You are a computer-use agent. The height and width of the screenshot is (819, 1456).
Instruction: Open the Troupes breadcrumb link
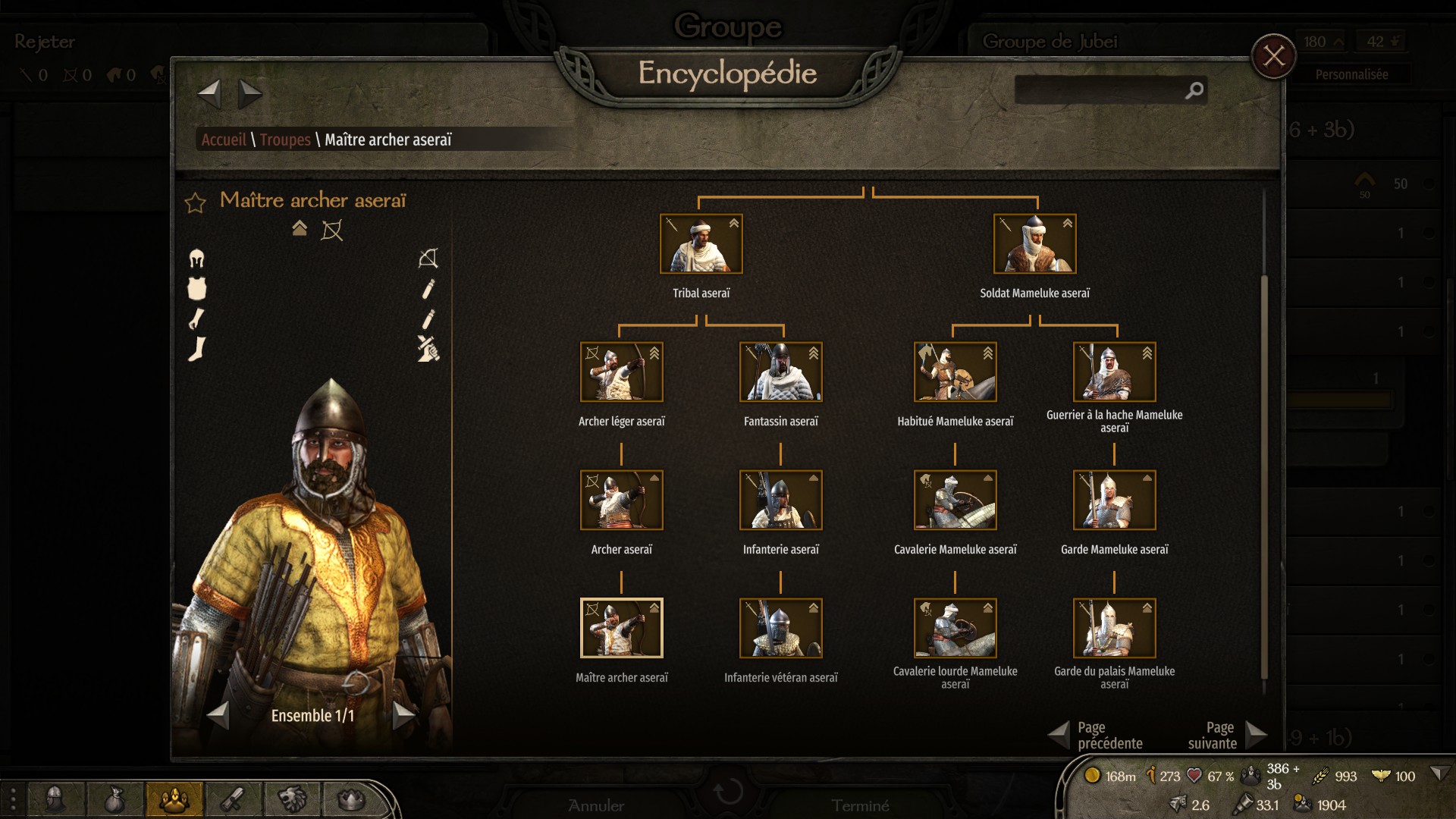[x=285, y=140]
